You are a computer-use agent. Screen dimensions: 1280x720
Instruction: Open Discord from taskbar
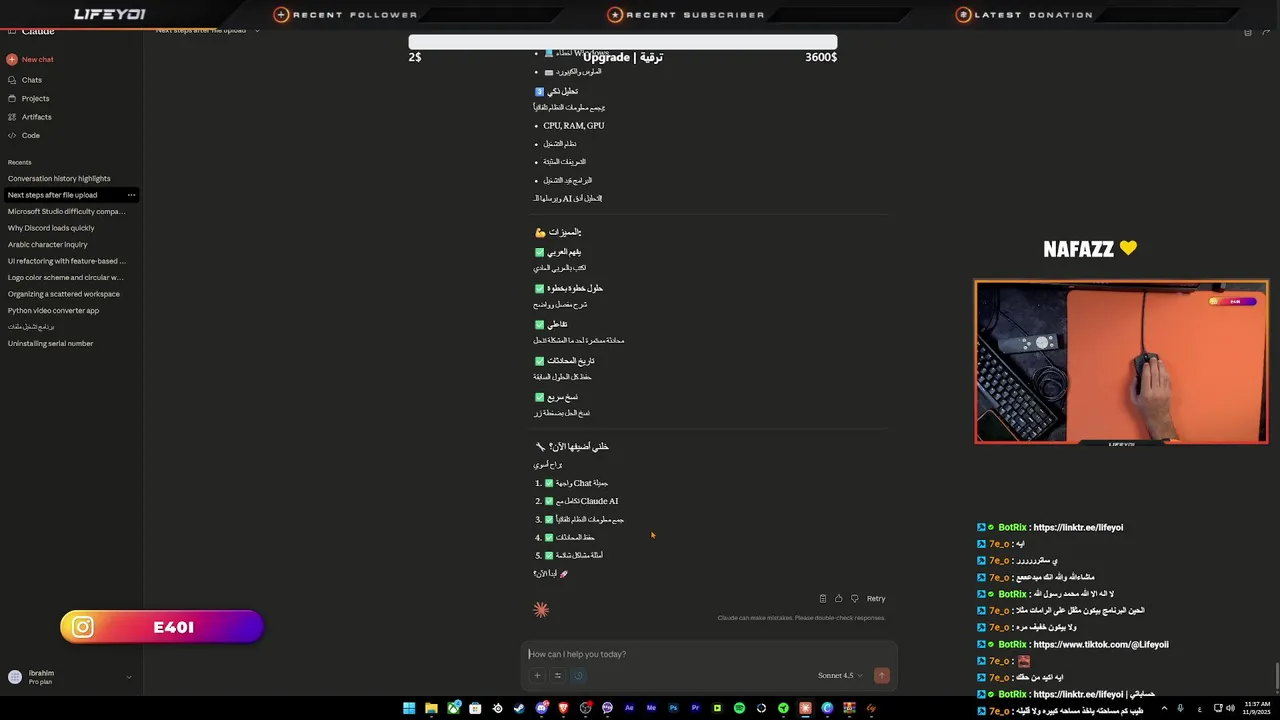pos(541,708)
